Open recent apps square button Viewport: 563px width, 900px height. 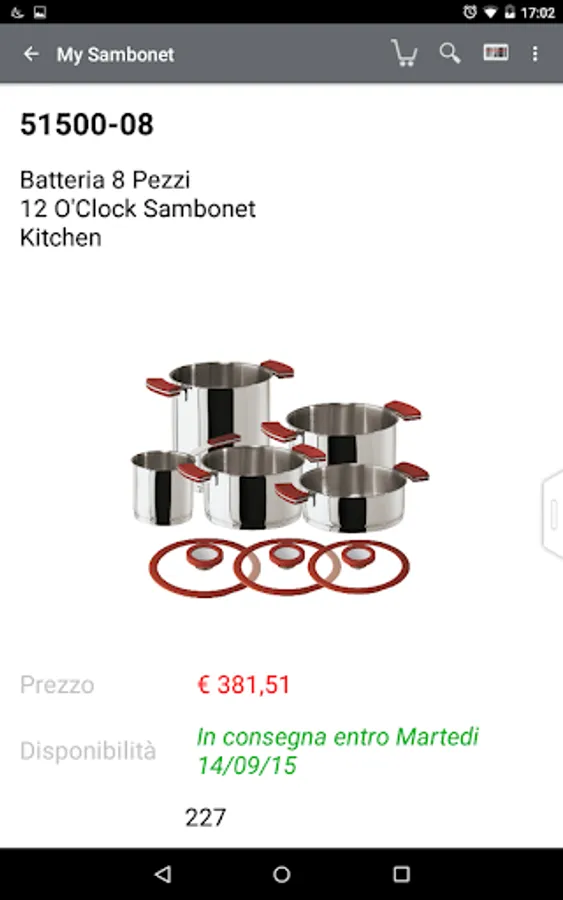401,874
